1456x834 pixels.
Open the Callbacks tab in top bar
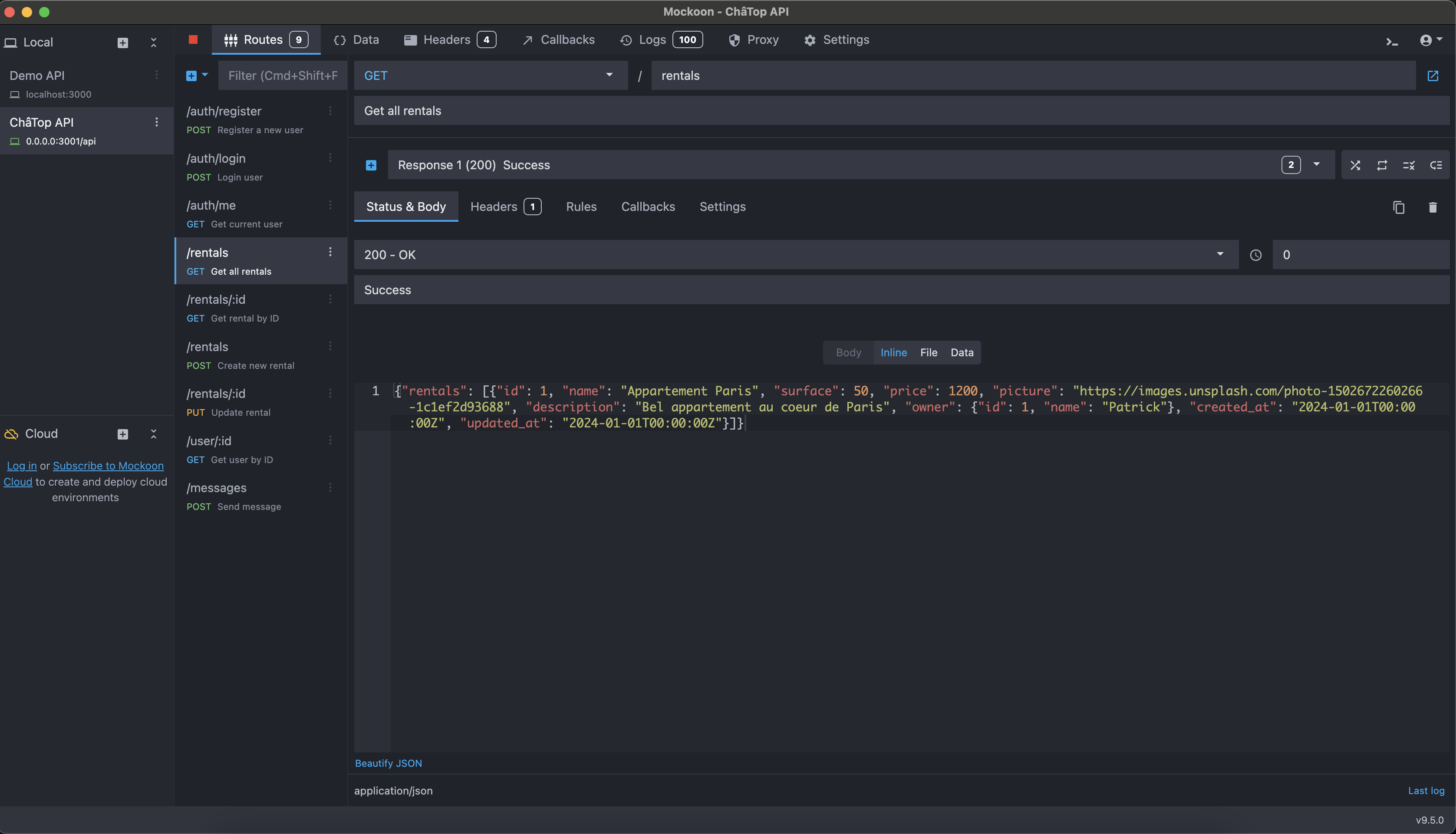(x=558, y=39)
